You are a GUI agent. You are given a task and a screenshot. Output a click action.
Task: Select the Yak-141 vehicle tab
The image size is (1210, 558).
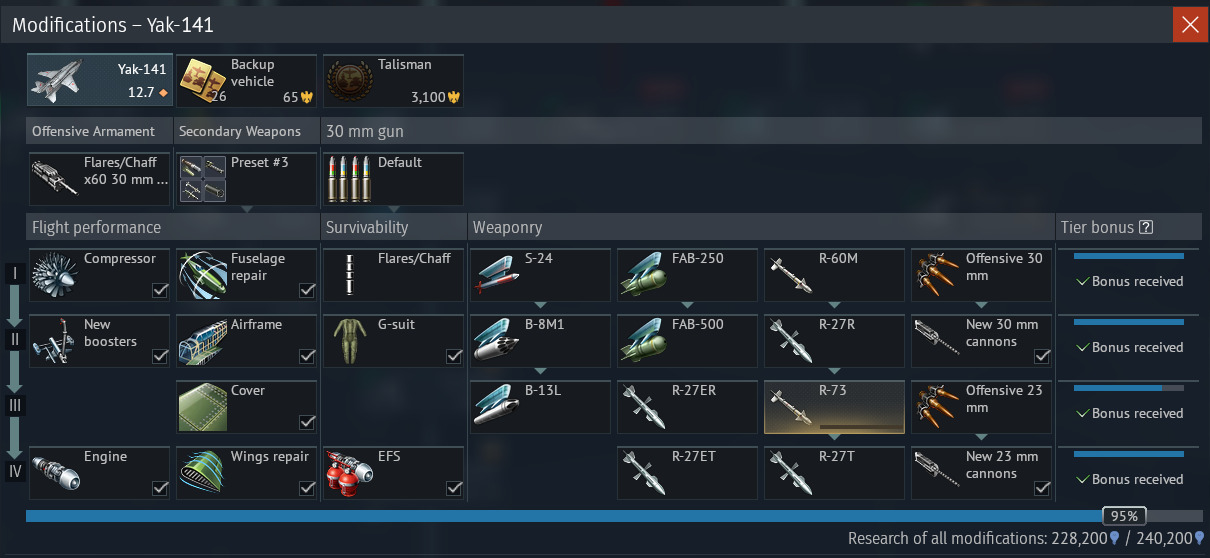pos(100,80)
